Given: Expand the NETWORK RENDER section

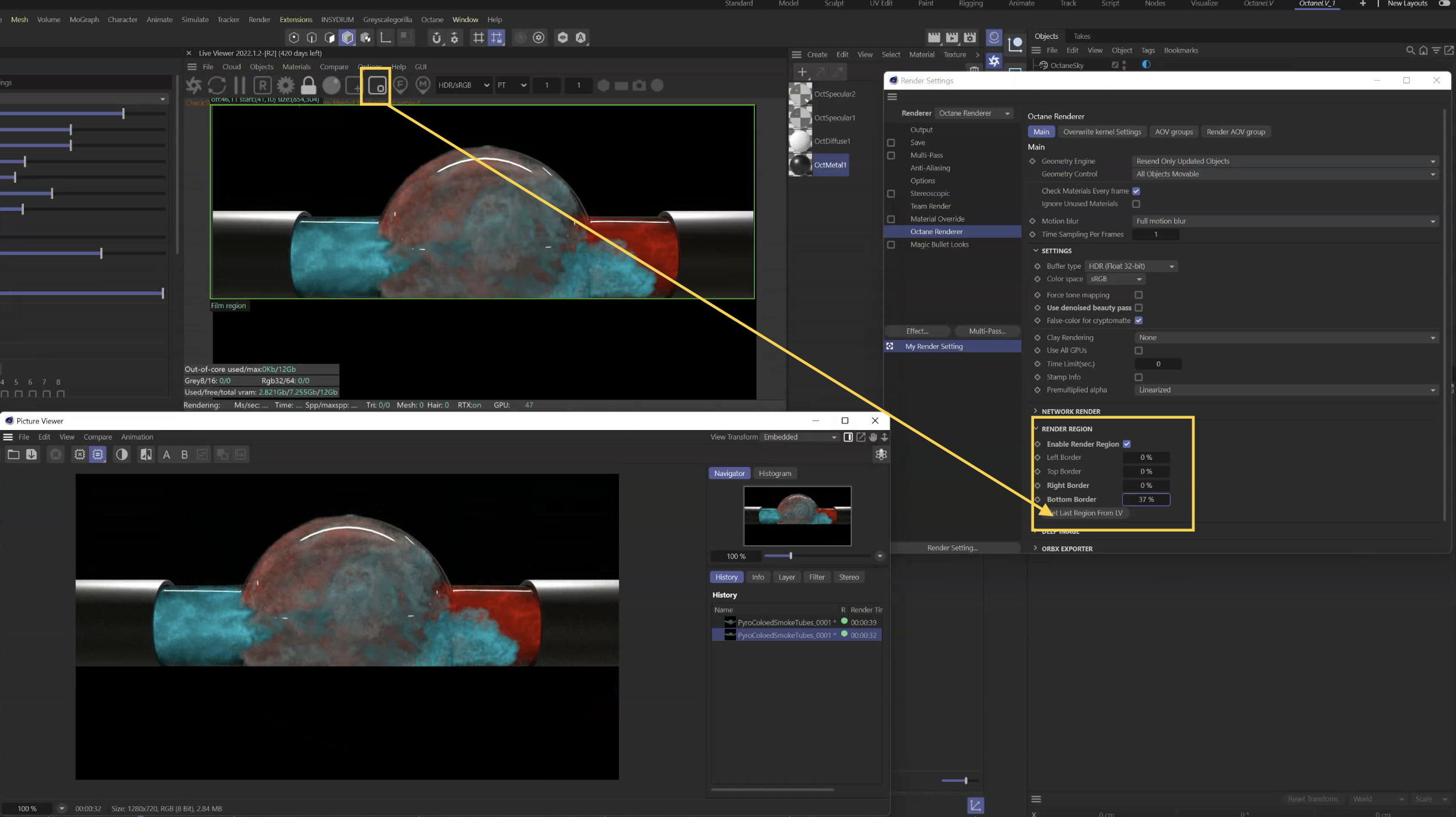Looking at the screenshot, I should (x=1070, y=411).
